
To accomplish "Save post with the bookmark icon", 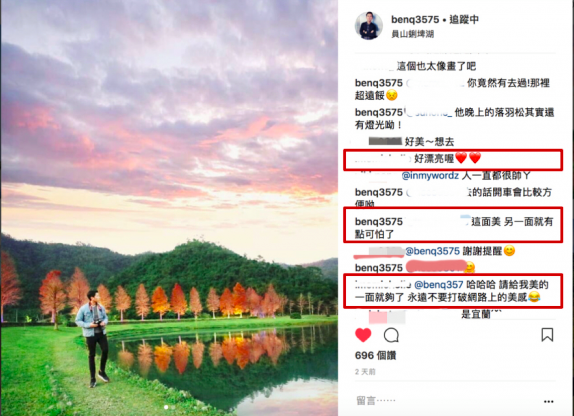I will 547,334.
